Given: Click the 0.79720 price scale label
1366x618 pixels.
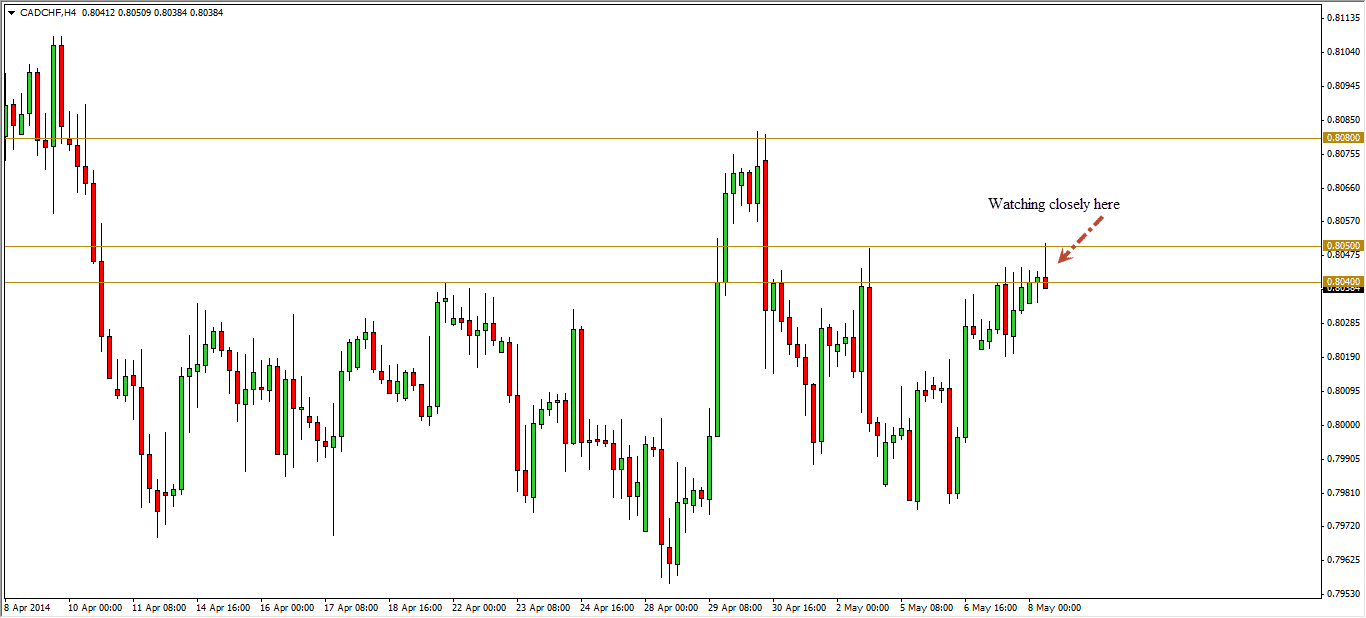Looking at the screenshot, I should pos(1344,526).
